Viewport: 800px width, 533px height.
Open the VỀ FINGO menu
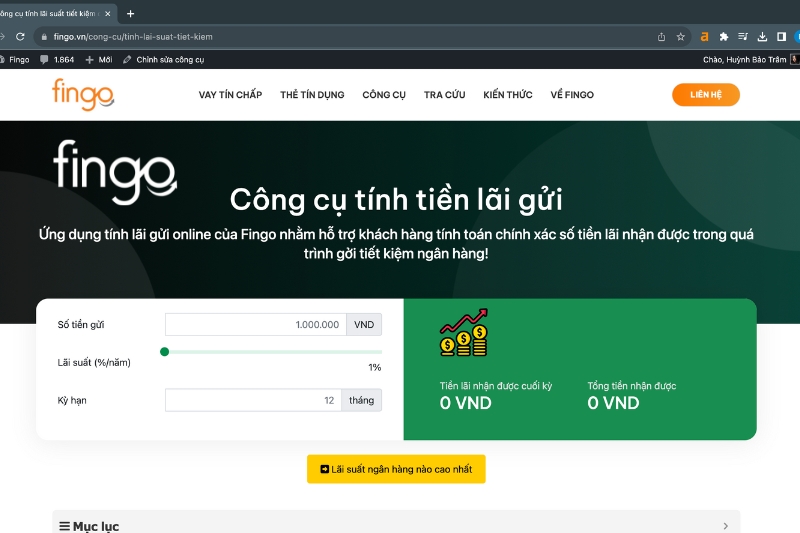click(x=572, y=95)
